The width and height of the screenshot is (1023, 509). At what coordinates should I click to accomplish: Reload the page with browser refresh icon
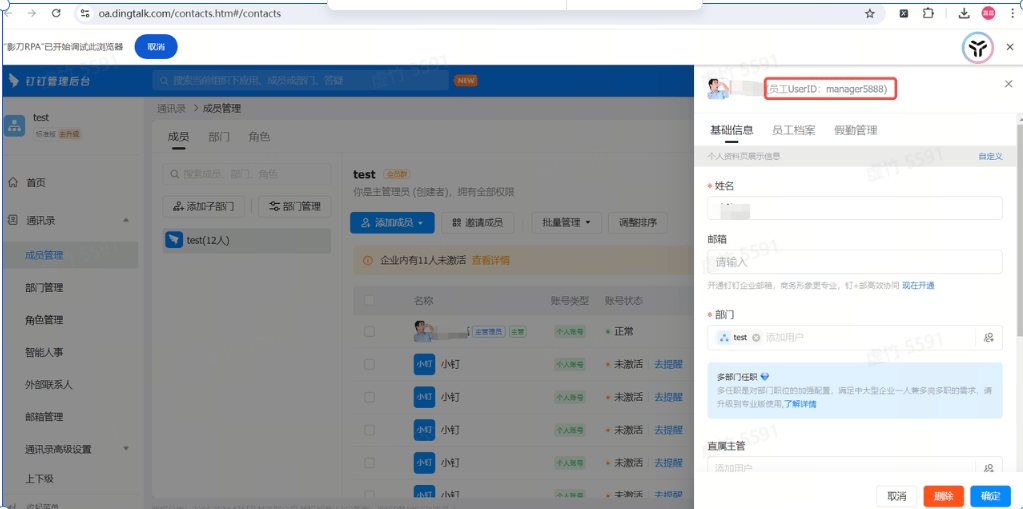pyautogui.click(x=56, y=13)
